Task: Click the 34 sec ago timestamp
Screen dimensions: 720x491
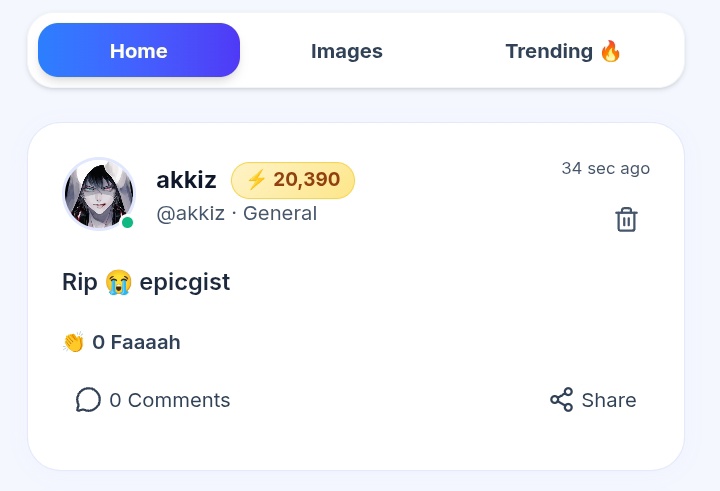Action: pos(606,169)
